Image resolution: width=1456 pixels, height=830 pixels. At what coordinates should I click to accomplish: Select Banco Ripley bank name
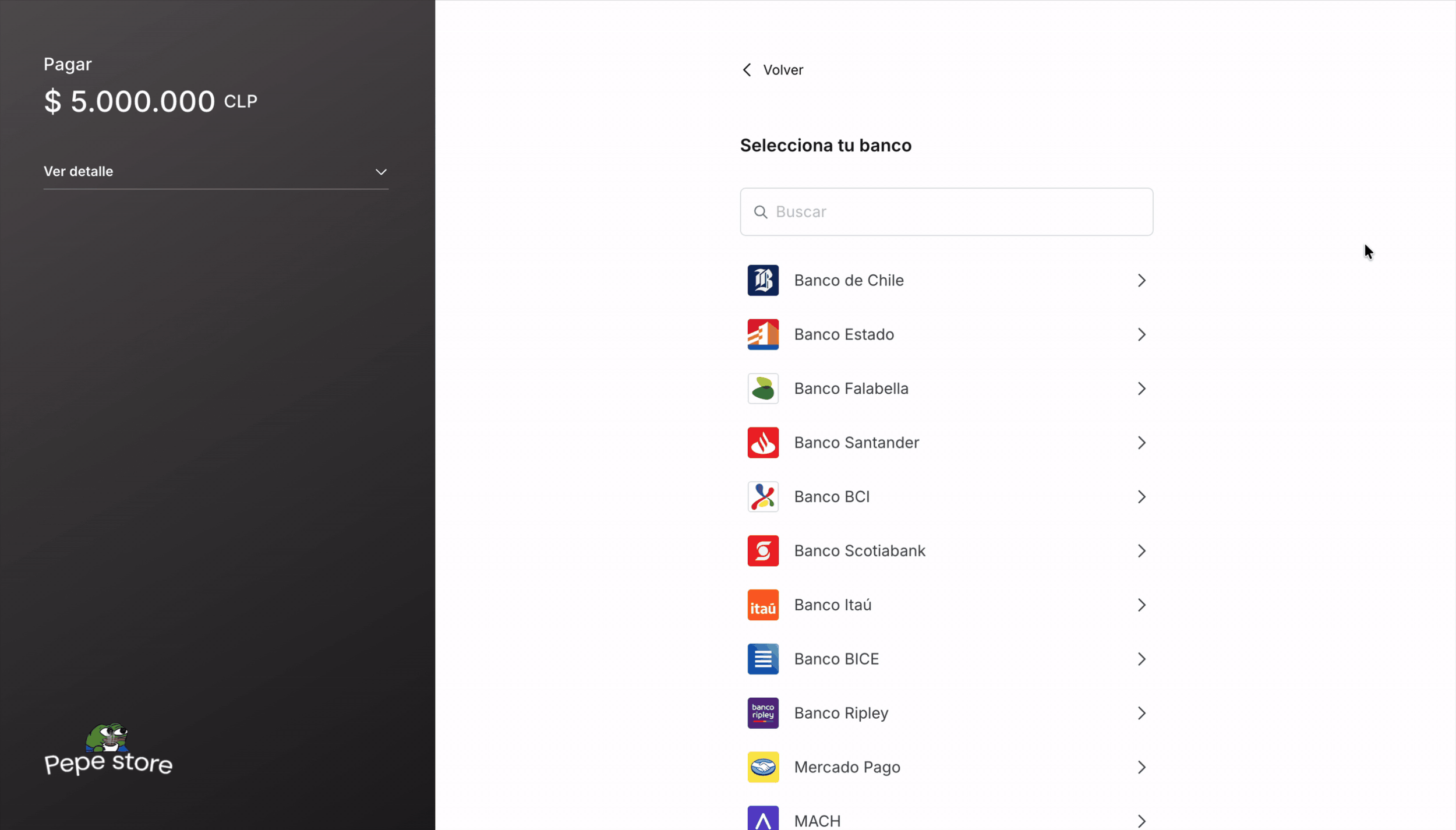(841, 714)
